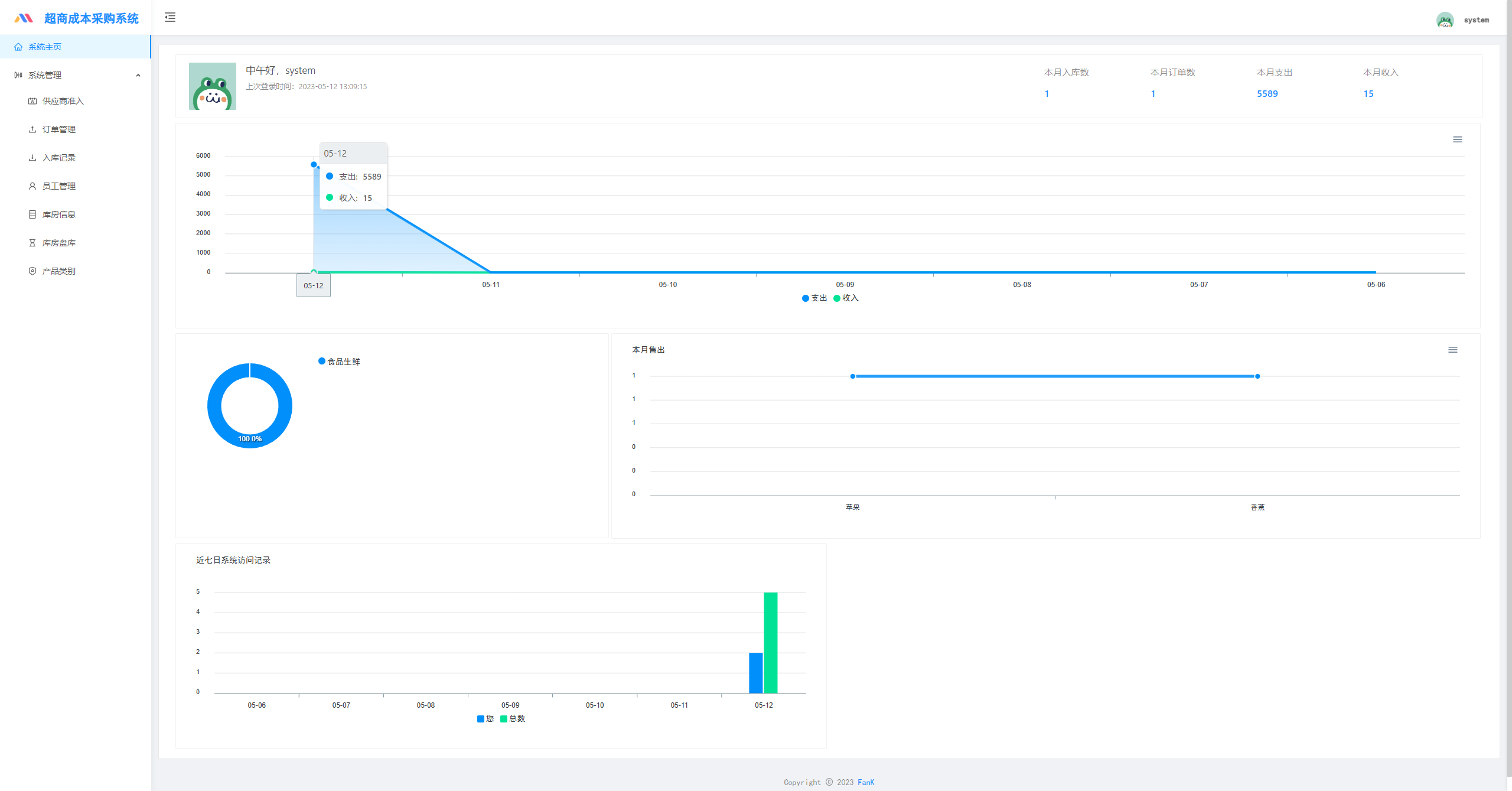1512x791 pixels.
Task: Toggle the 收入 series in the legend
Action: click(x=845, y=298)
